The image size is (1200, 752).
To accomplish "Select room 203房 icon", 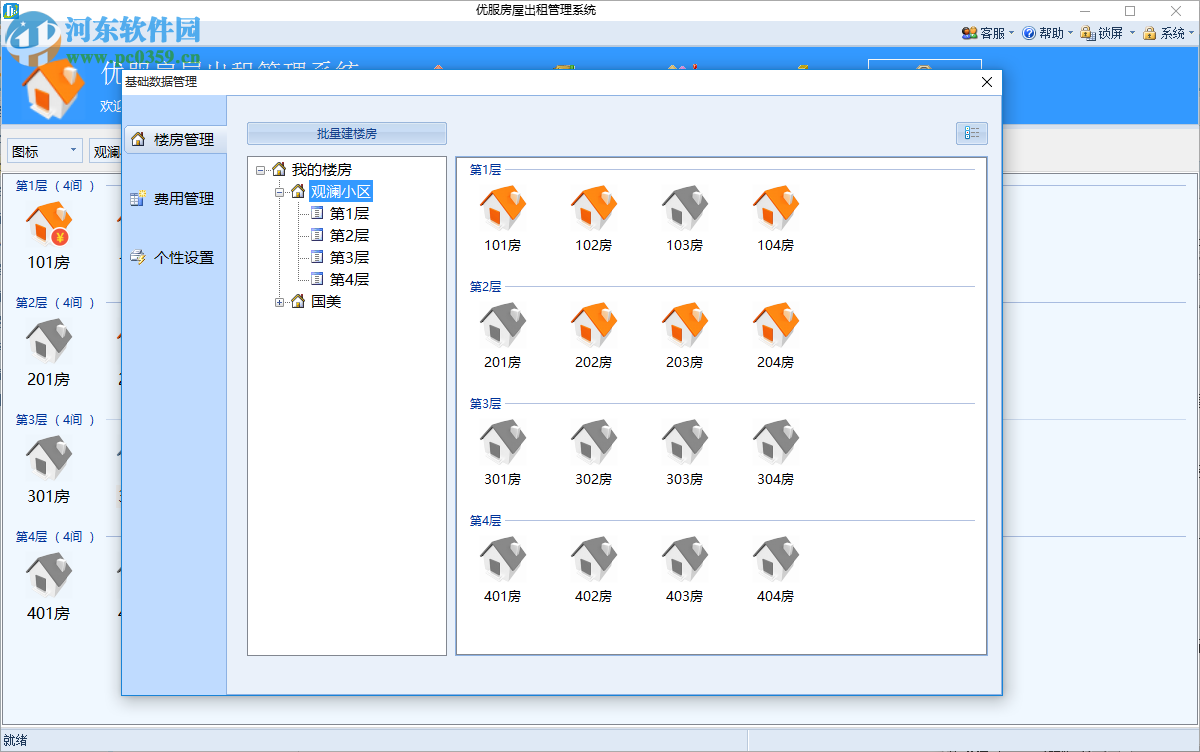I will pyautogui.click(x=685, y=326).
